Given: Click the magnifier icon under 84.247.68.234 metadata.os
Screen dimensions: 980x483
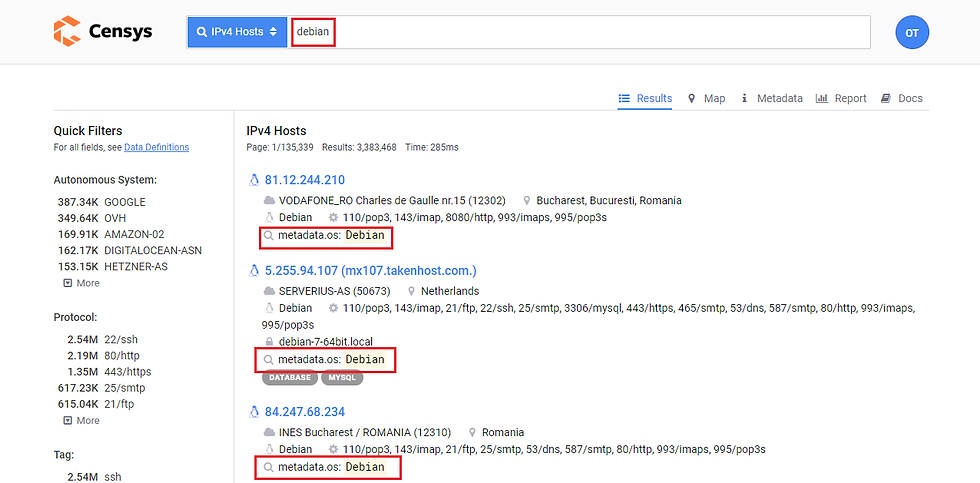Looking at the screenshot, I should 269,467.
